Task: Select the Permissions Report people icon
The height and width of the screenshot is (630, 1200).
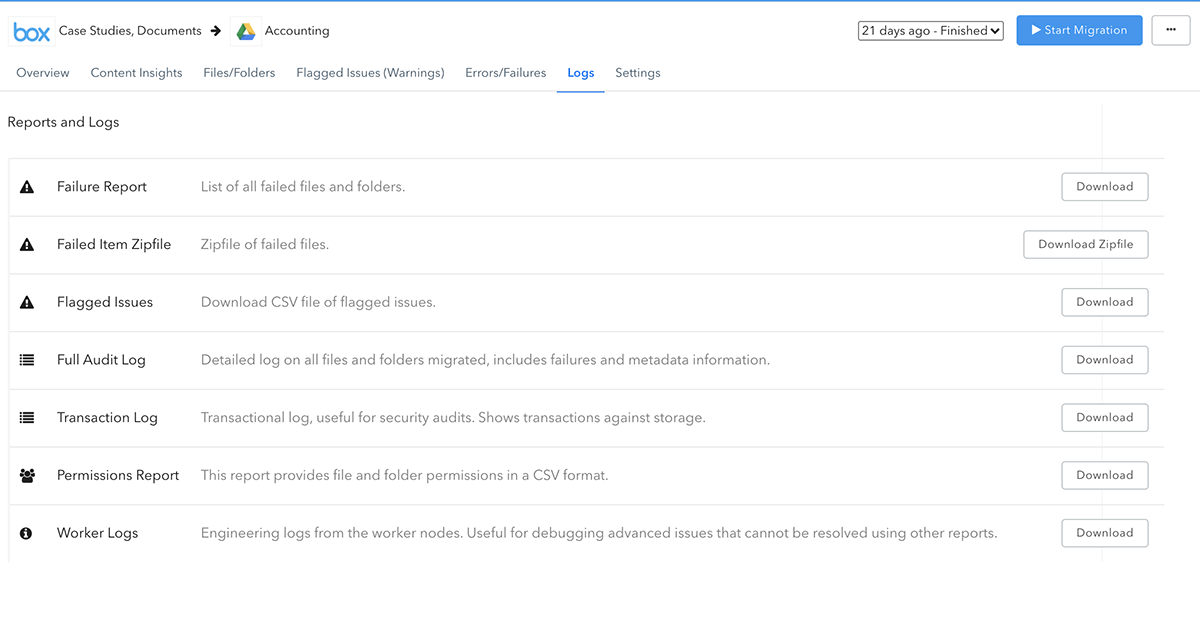Action: 26,475
